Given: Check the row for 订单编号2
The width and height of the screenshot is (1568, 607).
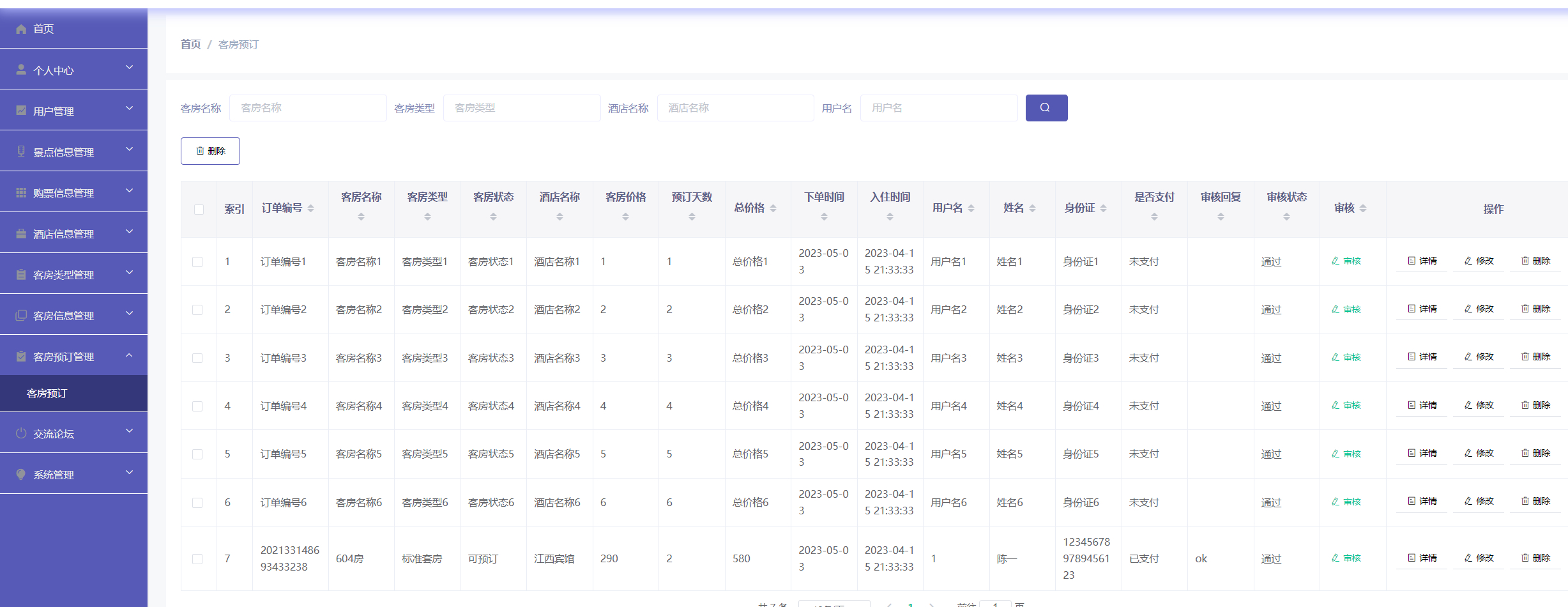Looking at the screenshot, I should tap(197, 310).
